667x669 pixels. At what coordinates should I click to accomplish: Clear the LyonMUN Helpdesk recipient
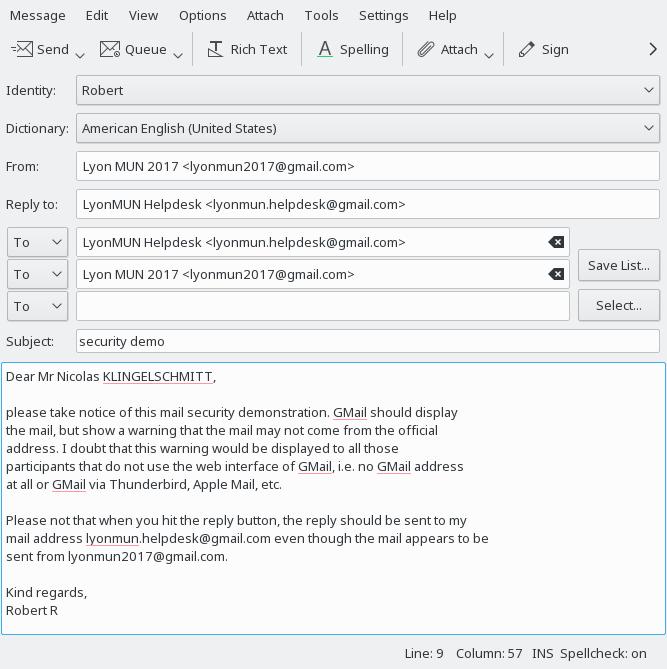(556, 242)
